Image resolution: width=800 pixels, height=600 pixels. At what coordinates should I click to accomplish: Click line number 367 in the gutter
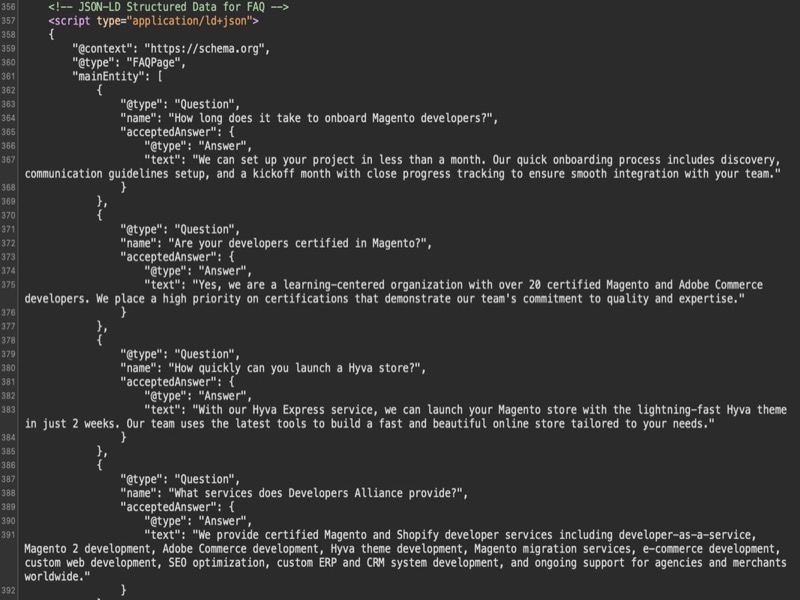click(x=8, y=160)
